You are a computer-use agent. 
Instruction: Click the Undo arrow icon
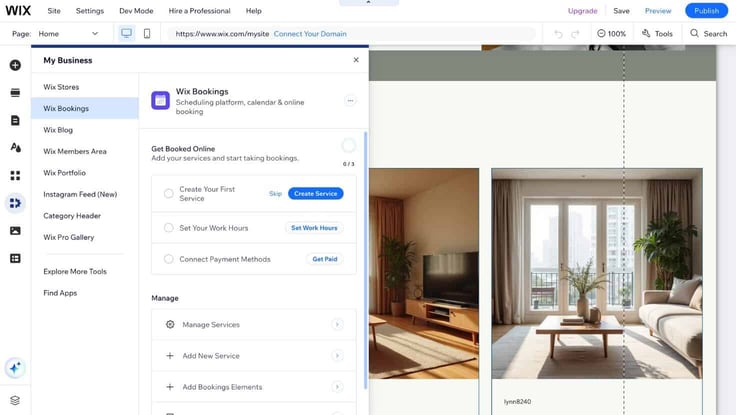[x=558, y=34]
